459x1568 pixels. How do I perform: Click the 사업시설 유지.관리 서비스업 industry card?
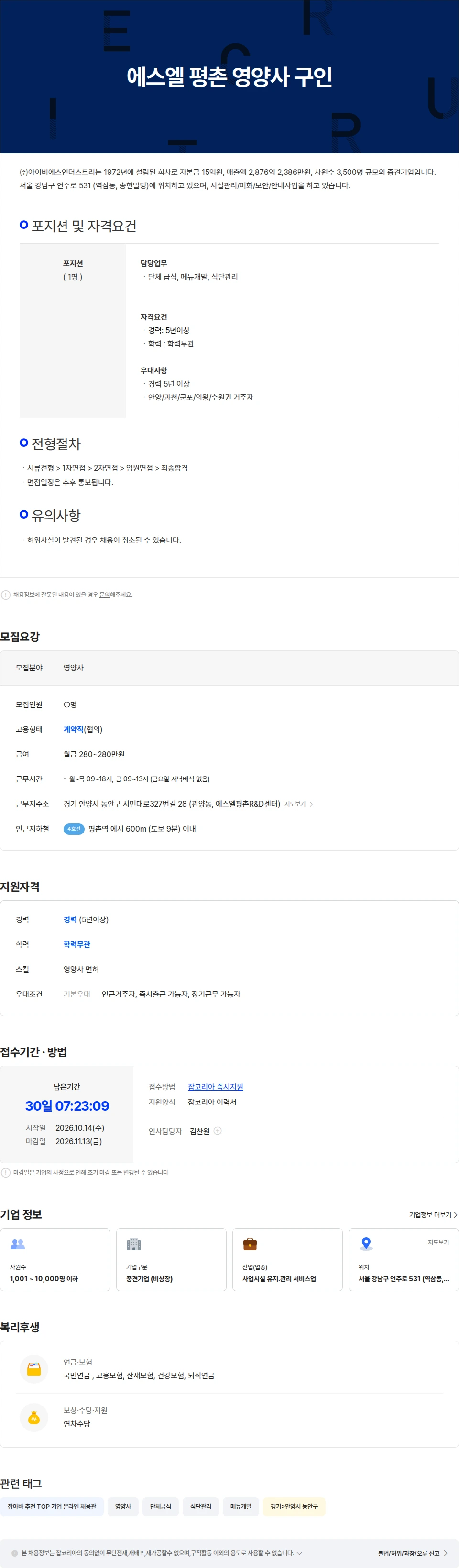287,1259
